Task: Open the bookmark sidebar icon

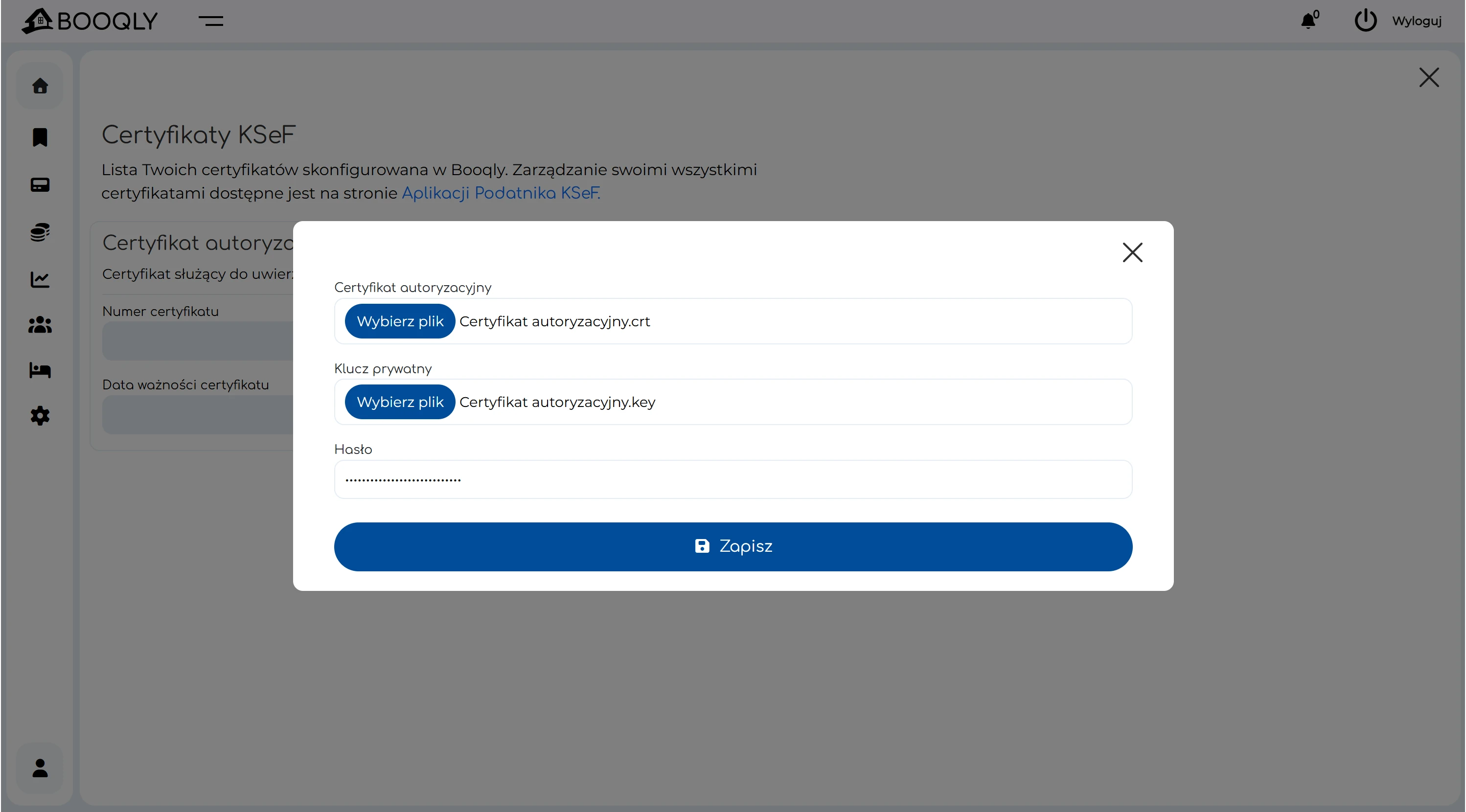Action: coord(40,137)
